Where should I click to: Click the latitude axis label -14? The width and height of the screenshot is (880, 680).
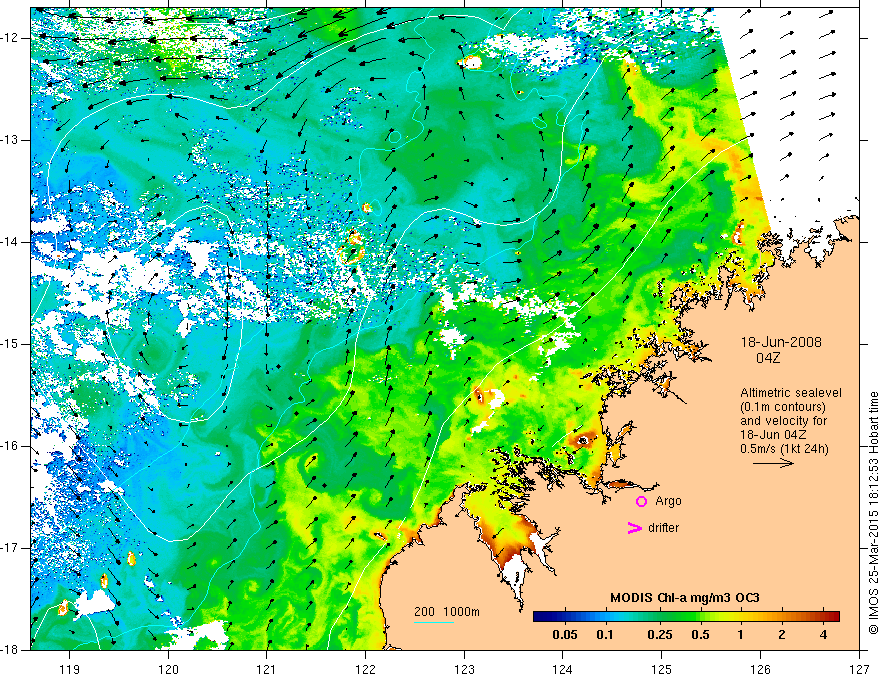(10, 242)
